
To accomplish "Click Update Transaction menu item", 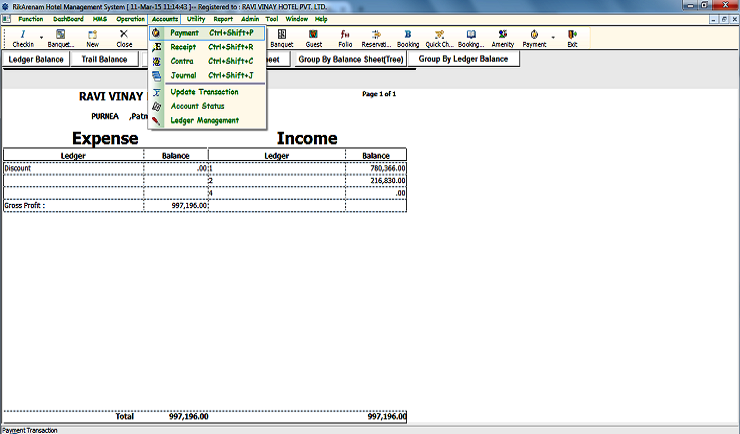I will pos(204,92).
